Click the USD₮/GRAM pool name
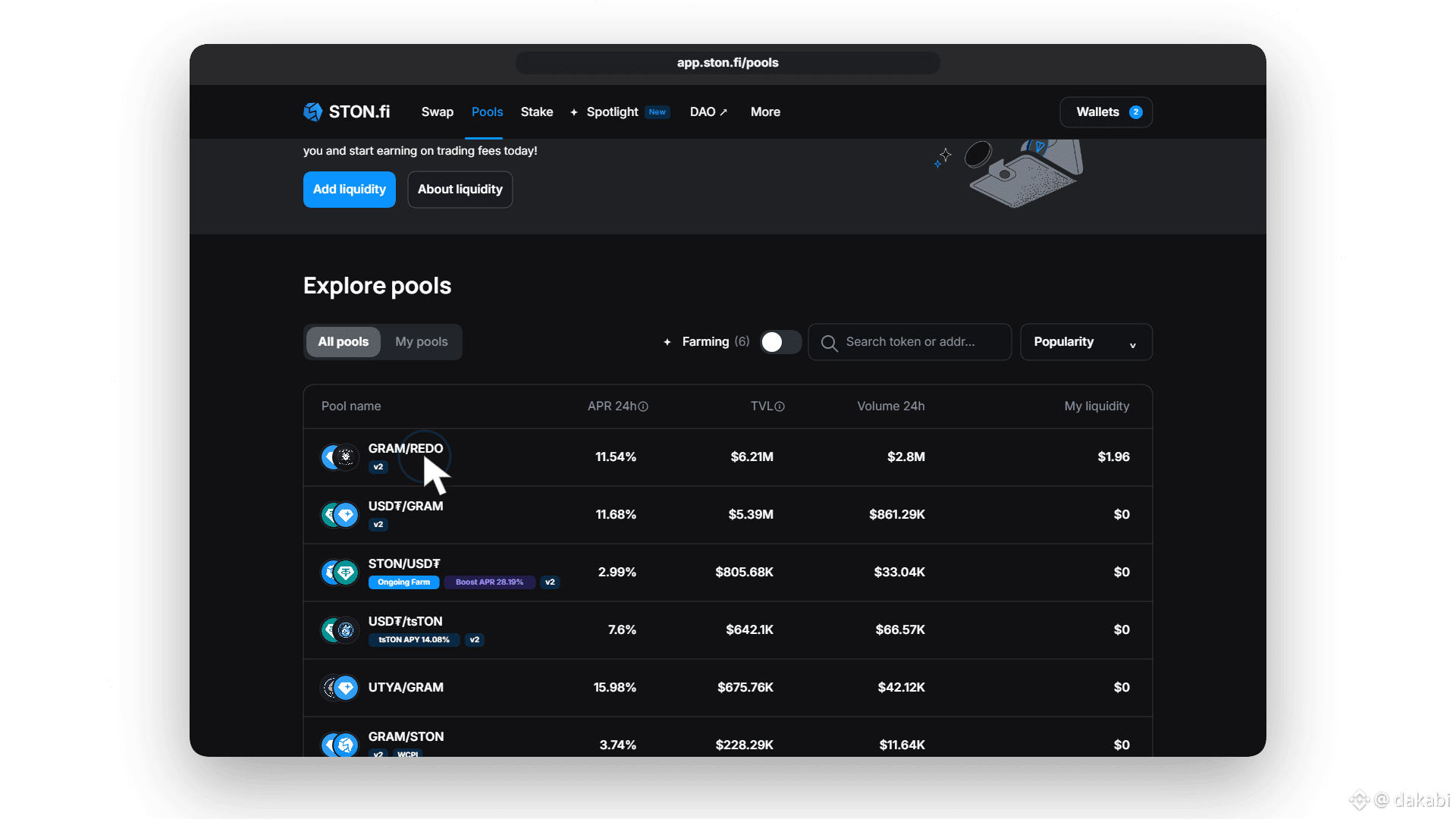 [x=406, y=507]
